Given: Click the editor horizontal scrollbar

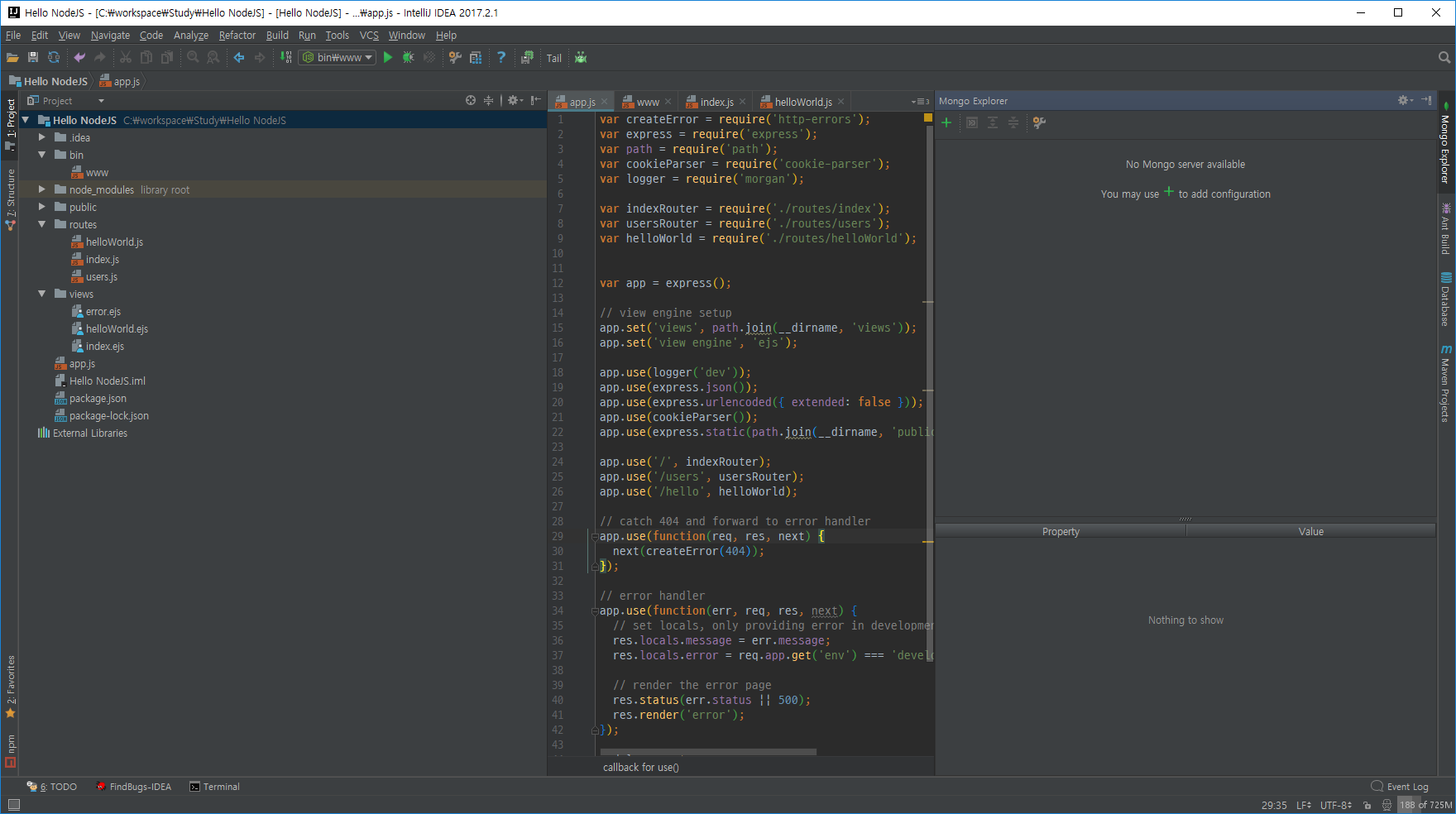Looking at the screenshot, I should 708,752.
